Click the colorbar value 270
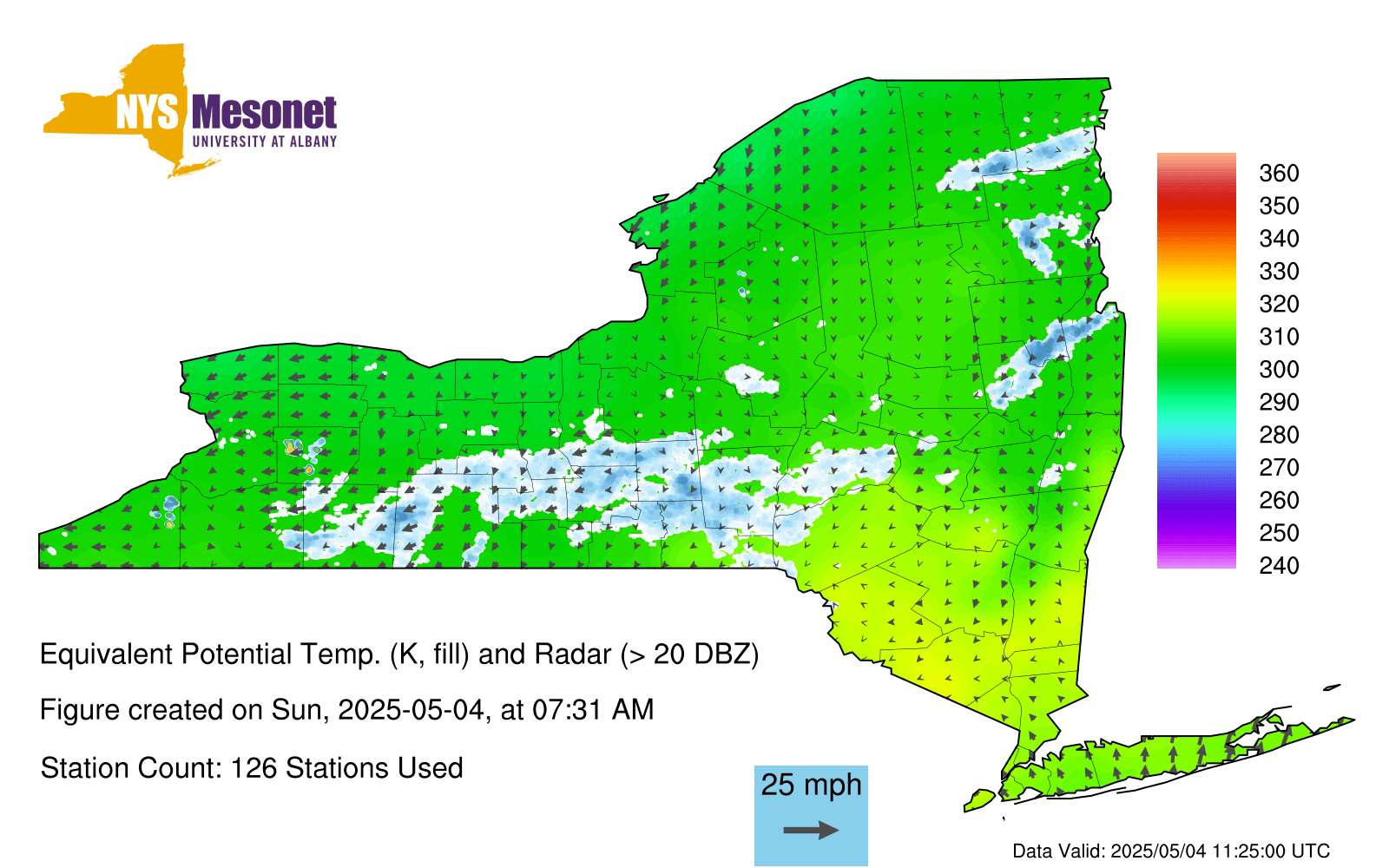The width and height of the screenshot is (1389, 868). (1279, 468)
